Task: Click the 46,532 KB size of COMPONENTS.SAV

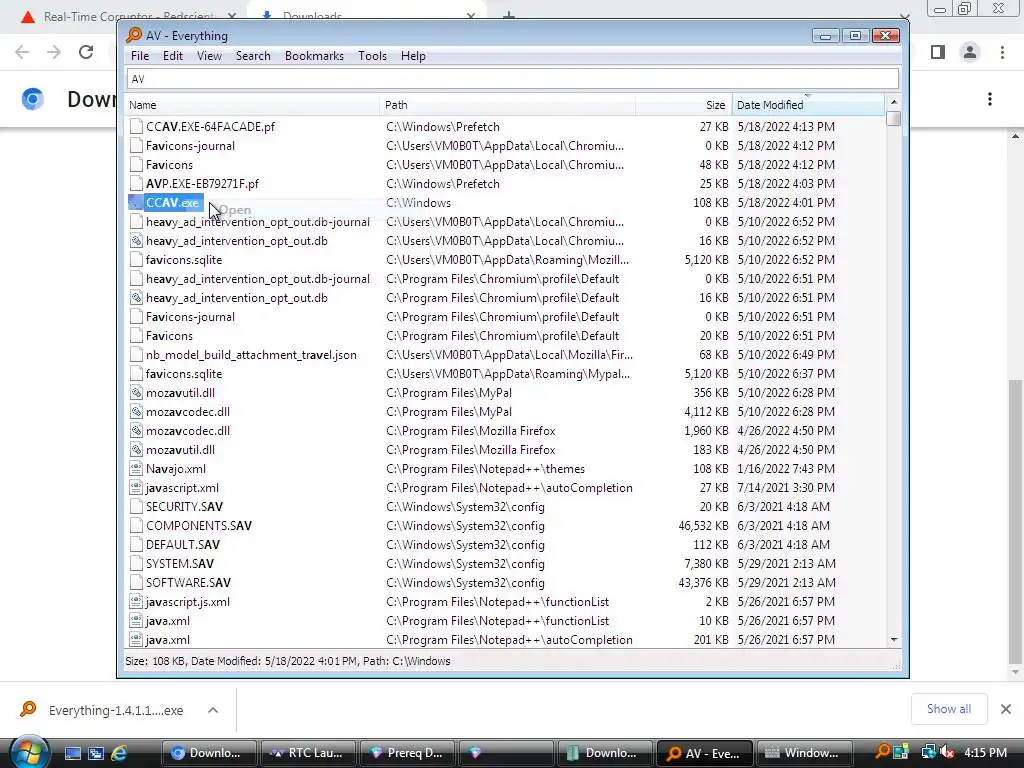Action: 703,526
